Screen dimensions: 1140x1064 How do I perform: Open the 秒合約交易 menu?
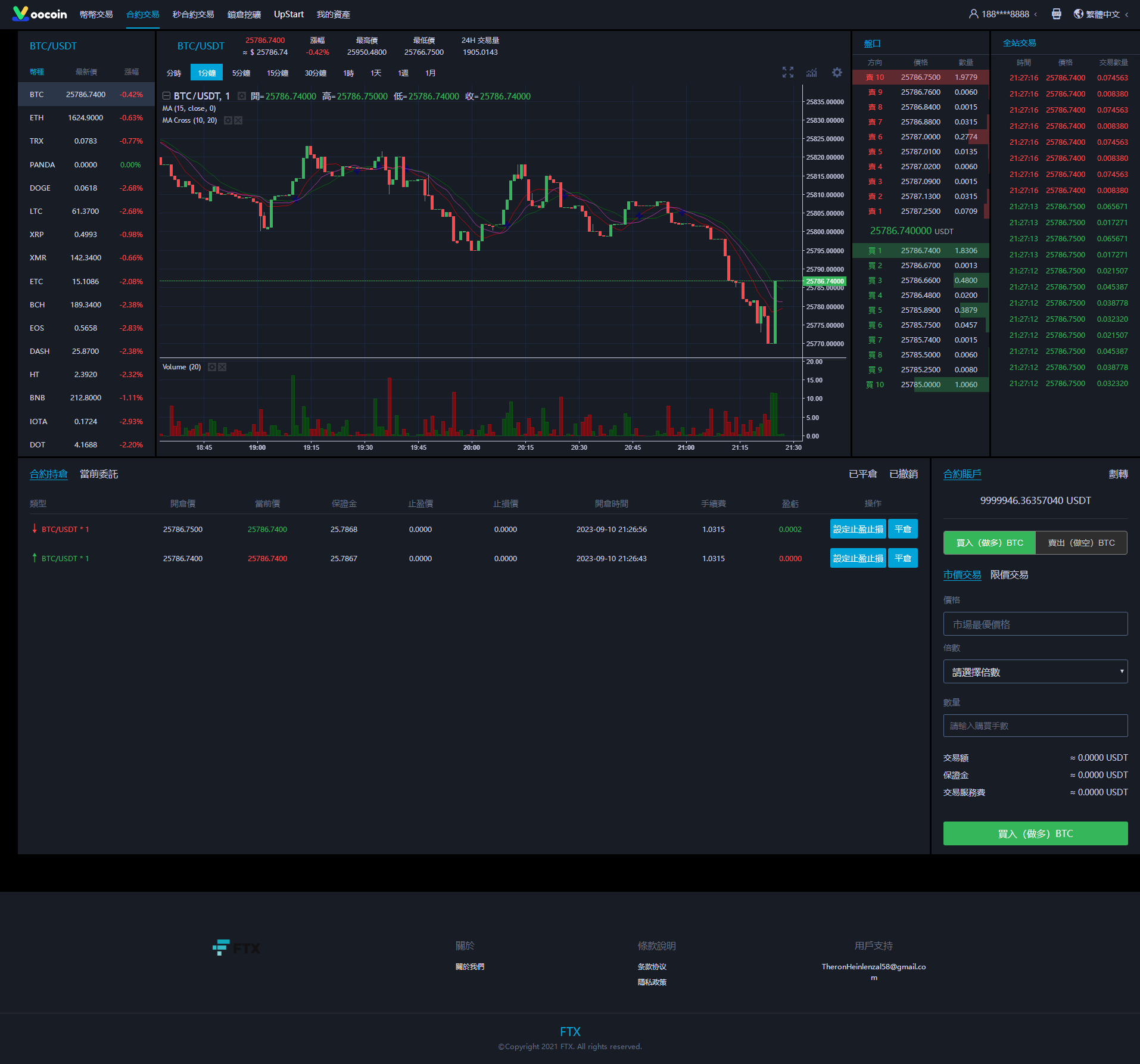194,14
